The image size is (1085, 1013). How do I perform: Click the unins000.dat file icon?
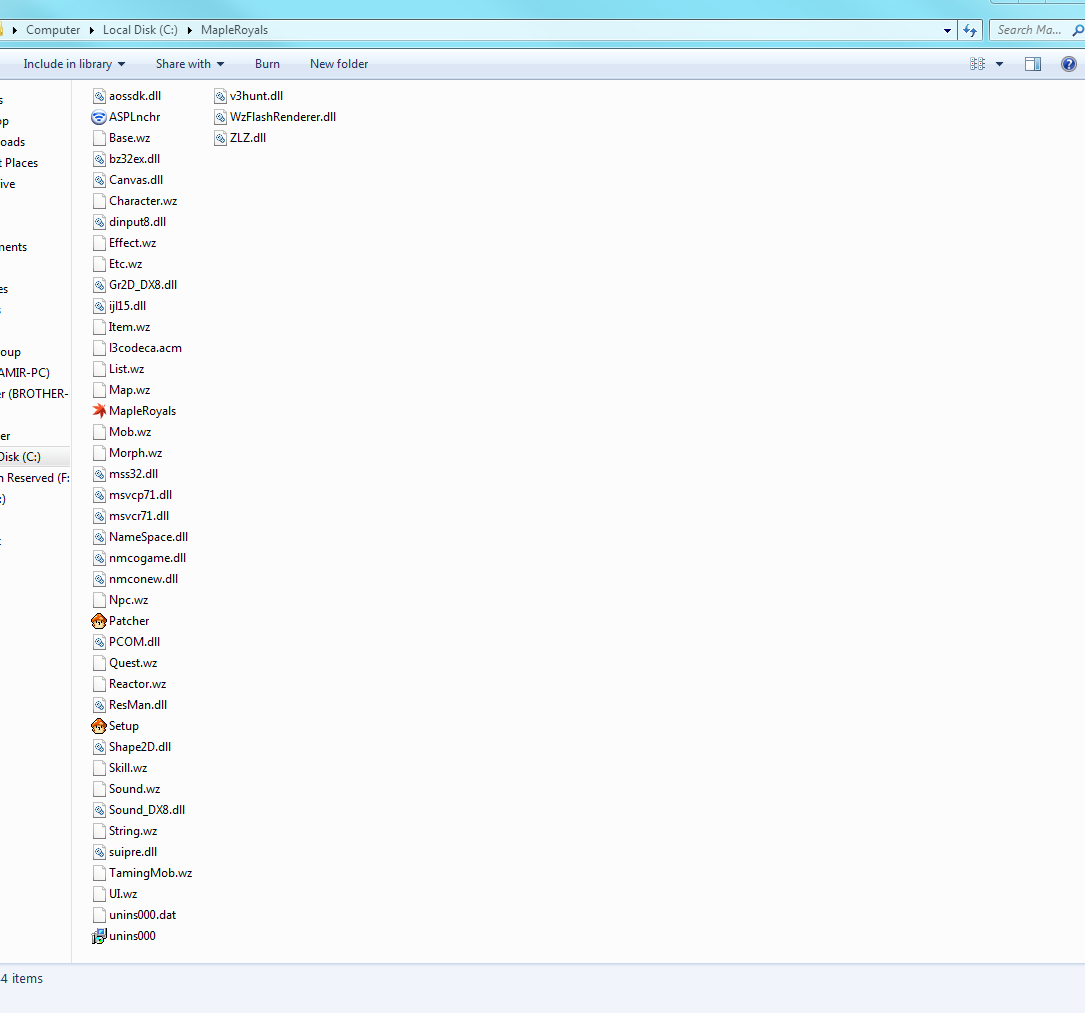pos(99,915)
